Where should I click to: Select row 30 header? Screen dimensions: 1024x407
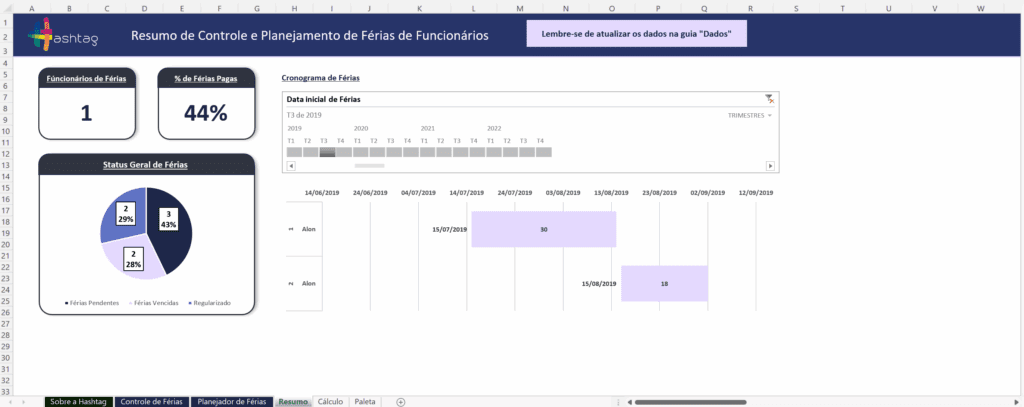[6, 358]
